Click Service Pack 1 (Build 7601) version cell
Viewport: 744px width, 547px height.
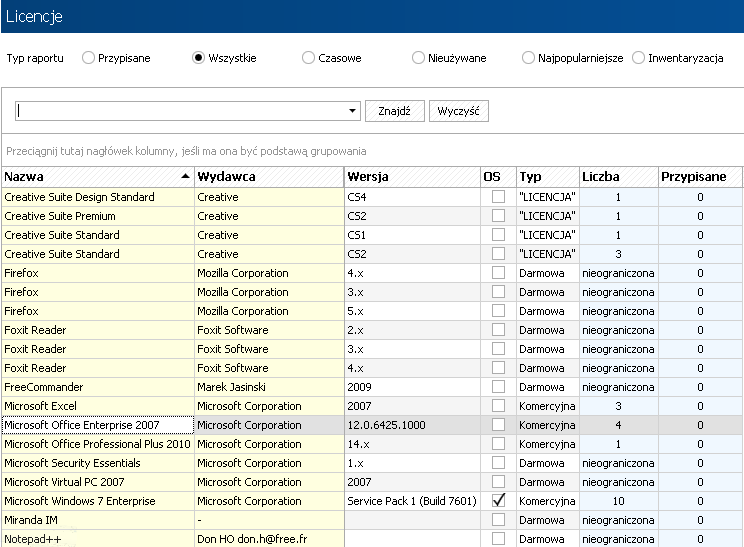click(412, 501)
